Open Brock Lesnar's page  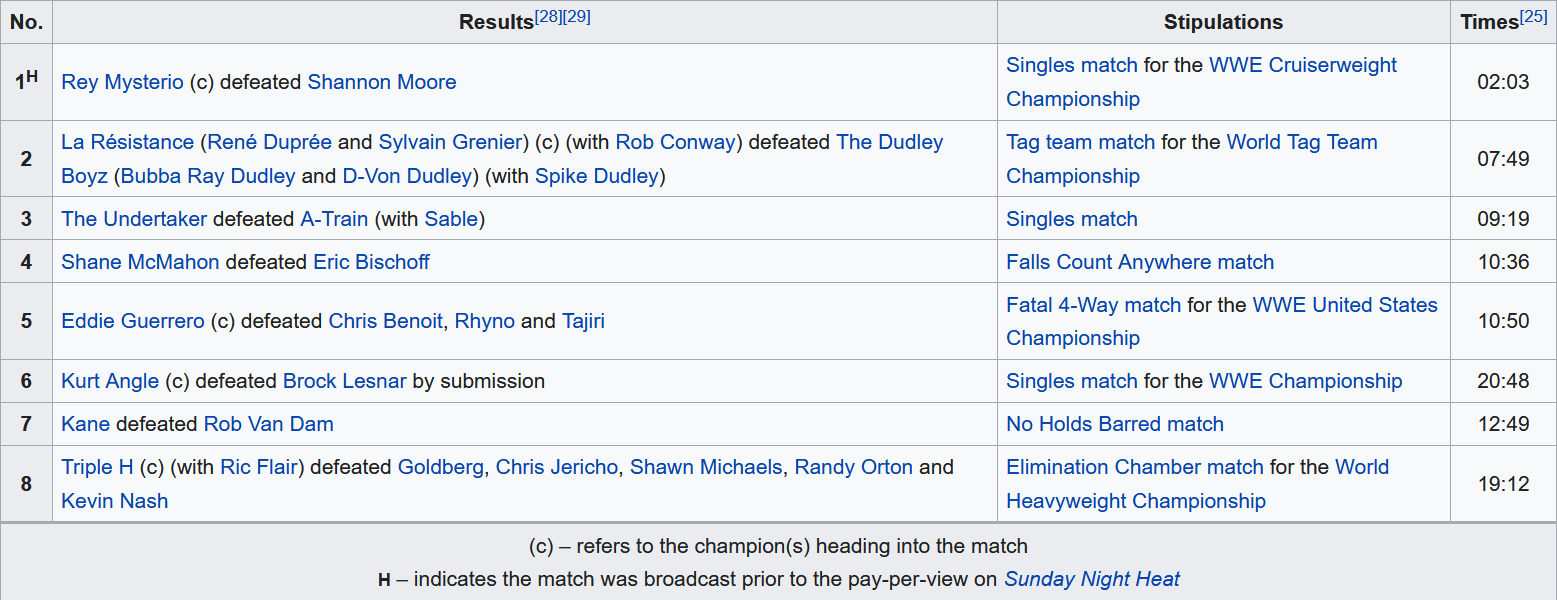point(345,381)
